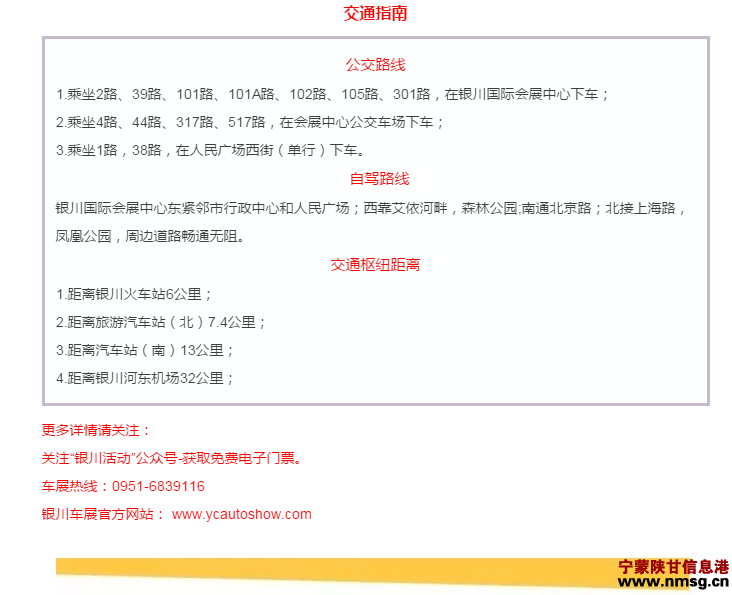Select the line starting 3.乘坐1路，38路

click(210, 150)
